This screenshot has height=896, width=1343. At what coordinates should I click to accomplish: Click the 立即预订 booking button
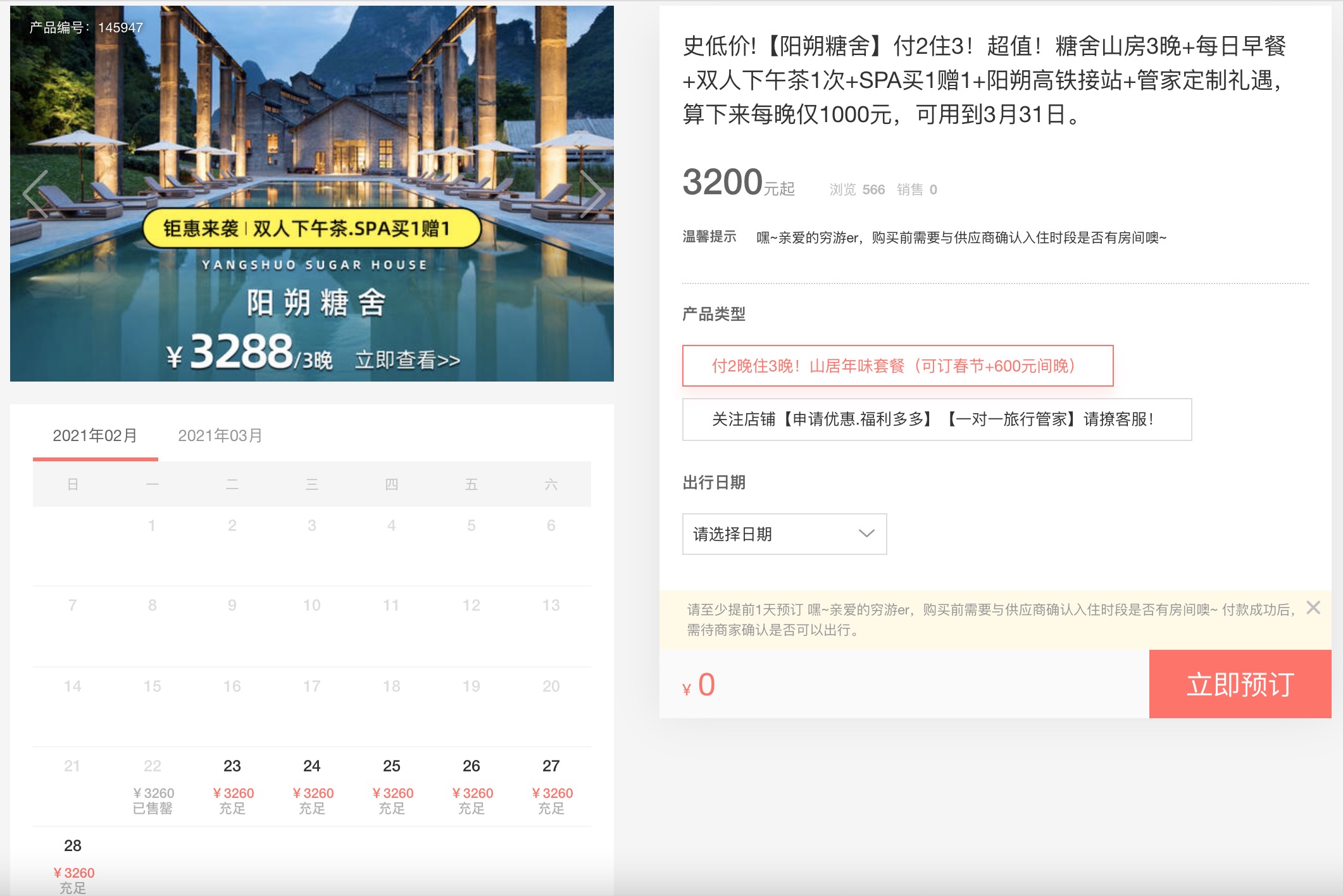(1240, 684)
